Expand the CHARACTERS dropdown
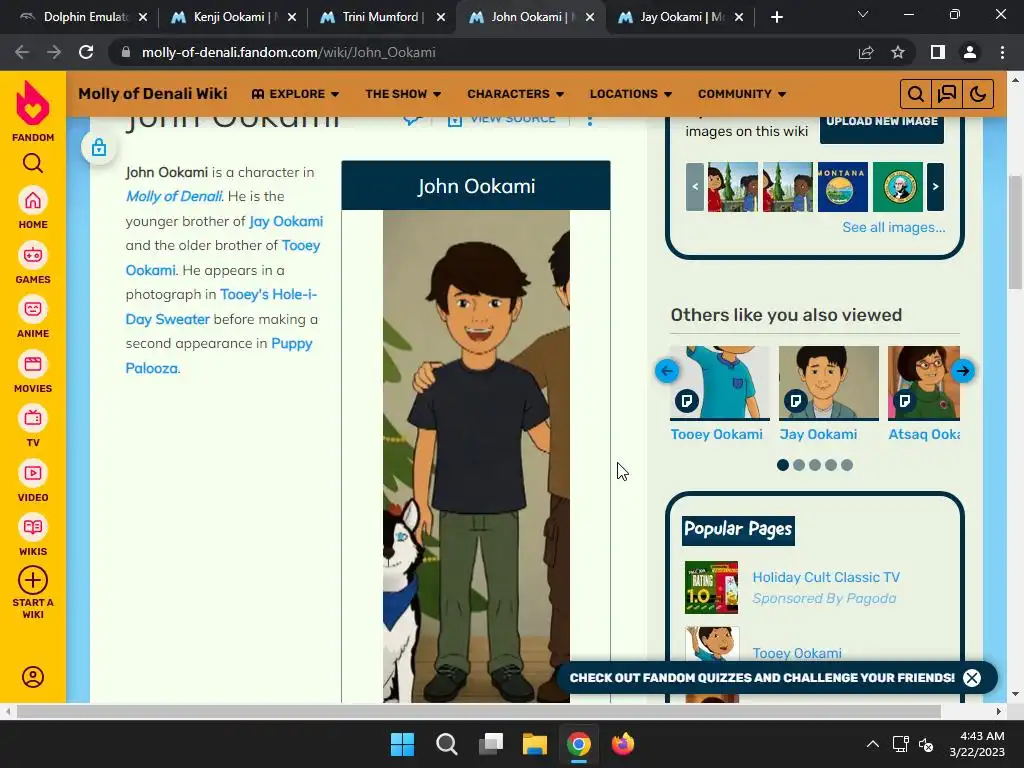 (x=515, y=94)
